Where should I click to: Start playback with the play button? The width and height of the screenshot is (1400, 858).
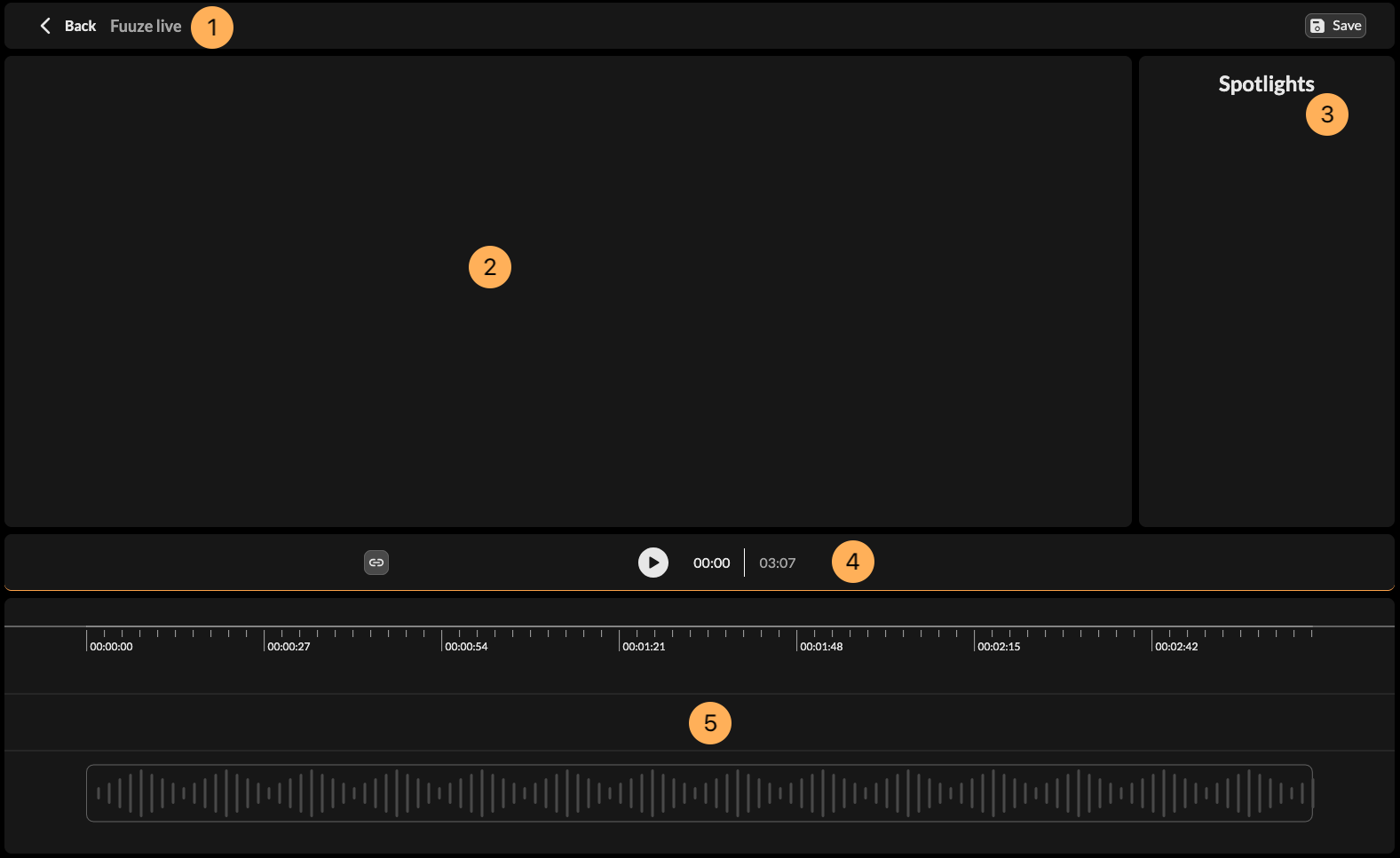[653, 563]
